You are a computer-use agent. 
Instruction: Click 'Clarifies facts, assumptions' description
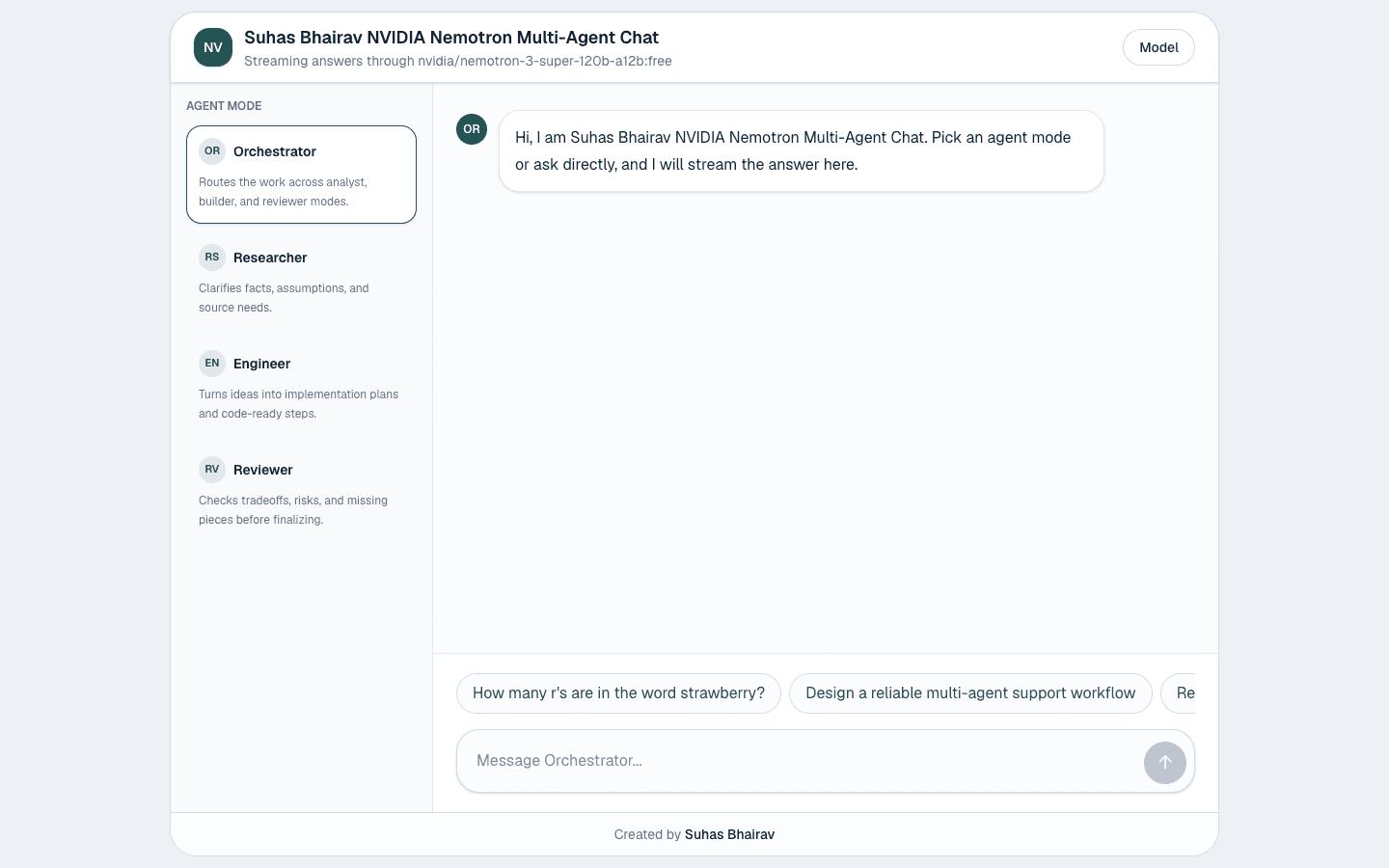(x=284, y=298)
